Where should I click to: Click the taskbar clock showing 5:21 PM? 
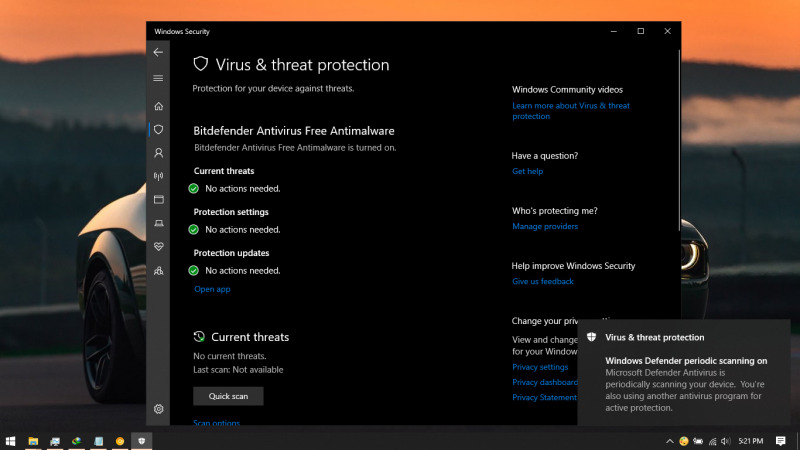click(x=751, y=441)
